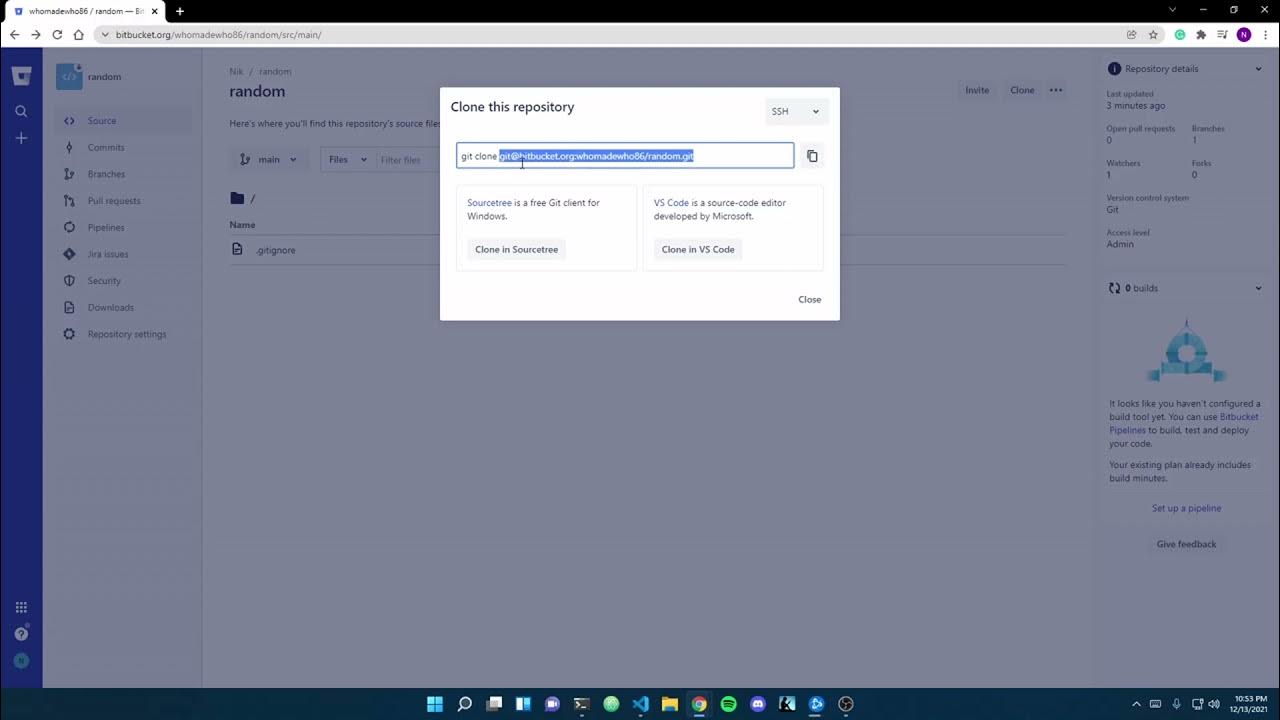Screen dimensions: 1280x720
Task: Click the Filter files input
Action: pyautogui.click(x=408, y=160)
